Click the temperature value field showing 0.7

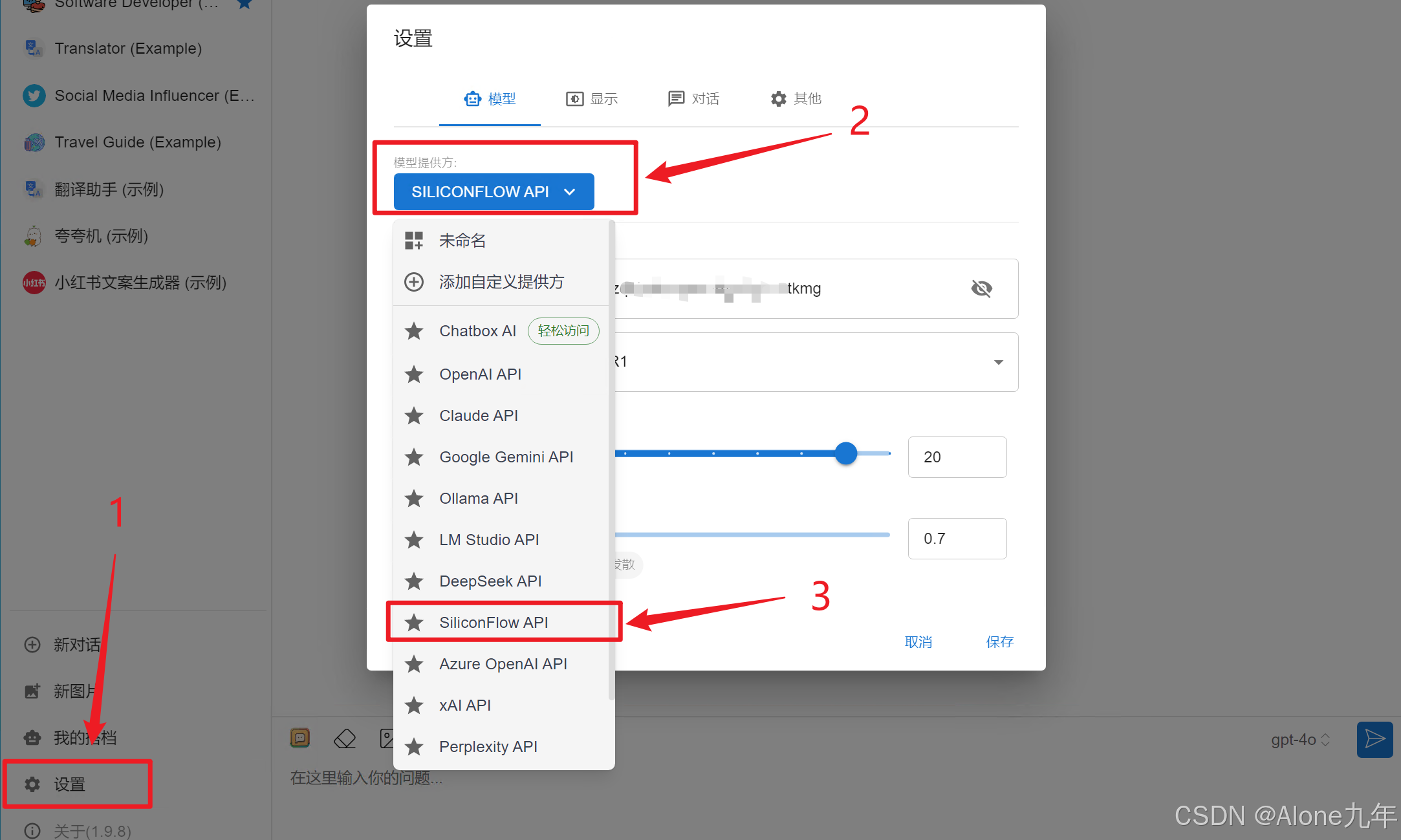pos(956,539)
